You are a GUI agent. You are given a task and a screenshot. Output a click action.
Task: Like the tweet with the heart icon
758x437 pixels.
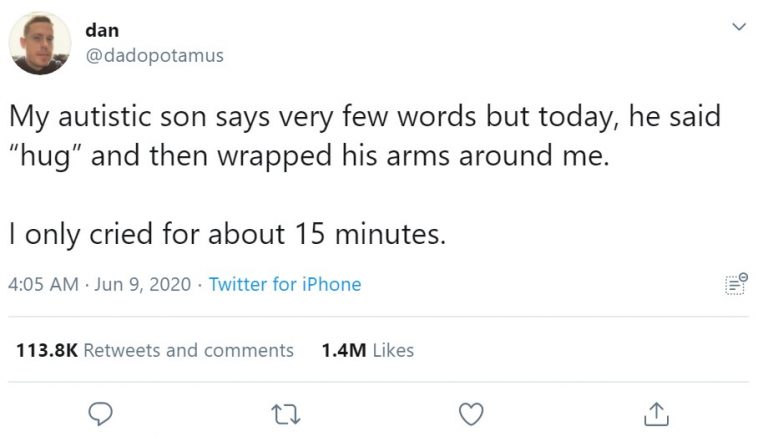(x=471, y=411)
